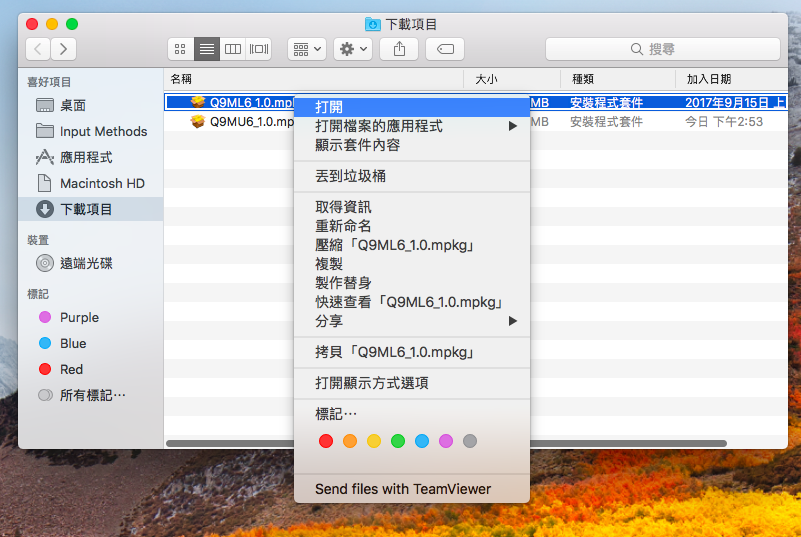801x537 pixels.
Task: Apply the green tag color in context menu
Action: pyautogui.click(x=398, y=441)
